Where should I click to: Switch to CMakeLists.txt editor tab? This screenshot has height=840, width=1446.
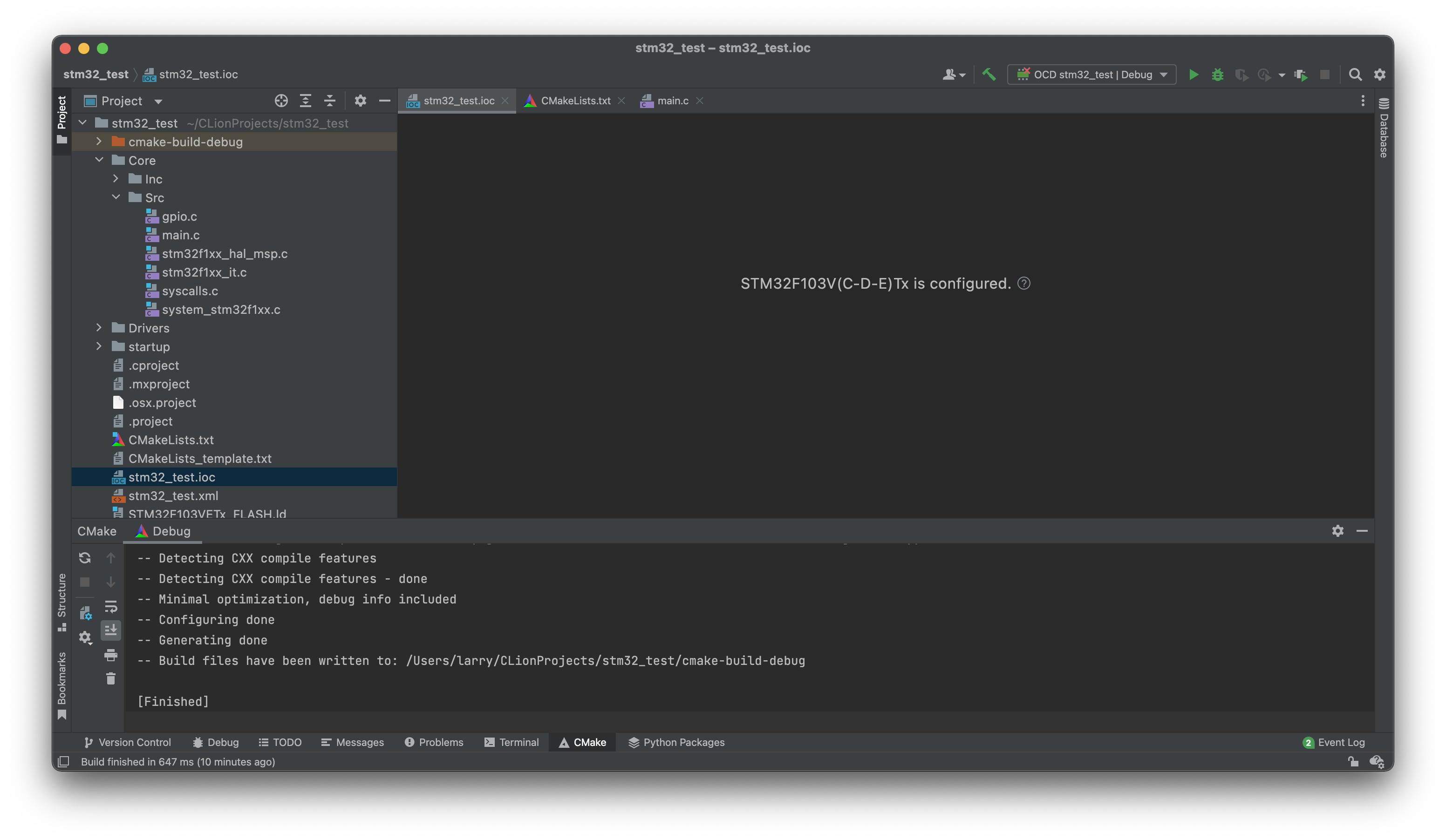574,101
